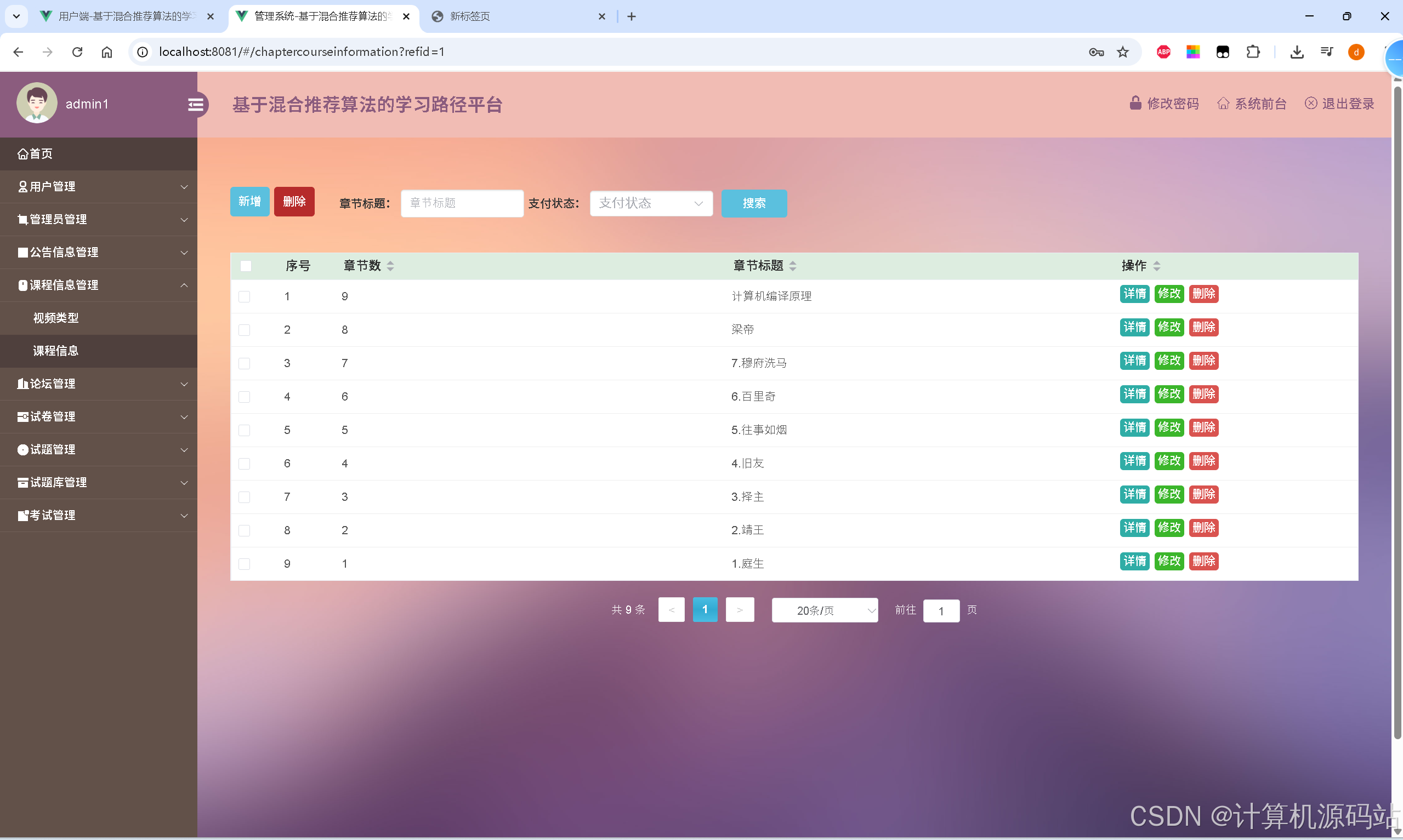Click the 用户管理 user icon

(x=22, y=186)
